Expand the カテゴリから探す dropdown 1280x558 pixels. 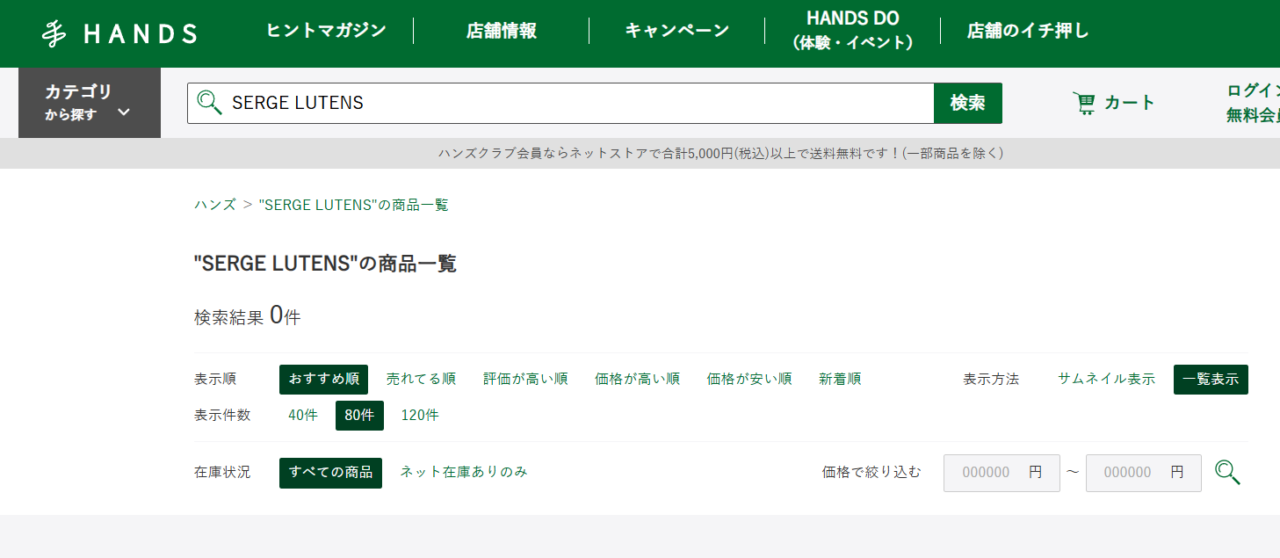(89, 103)
